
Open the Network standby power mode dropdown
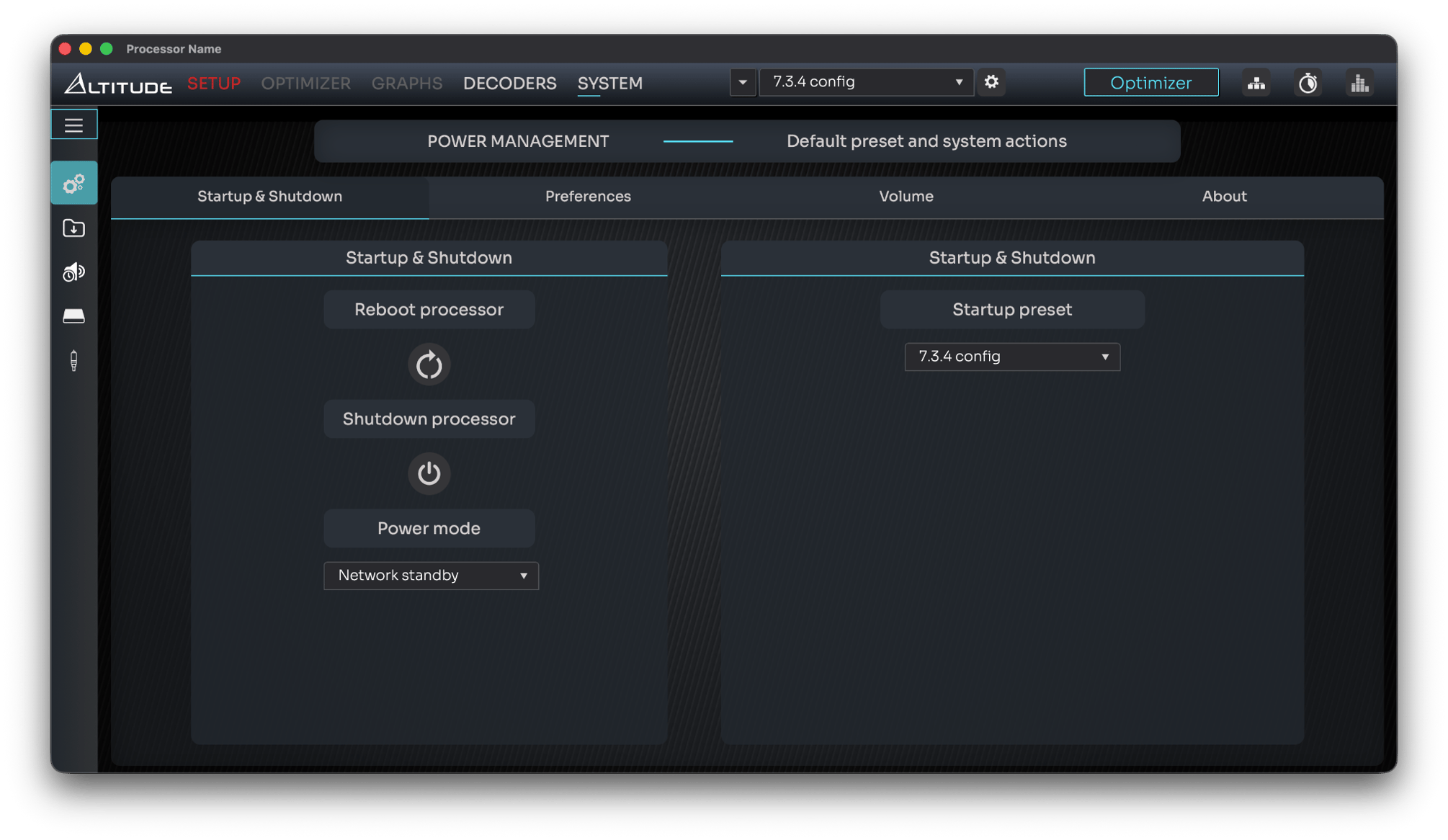pyautogui.click(x=431, y=576)
